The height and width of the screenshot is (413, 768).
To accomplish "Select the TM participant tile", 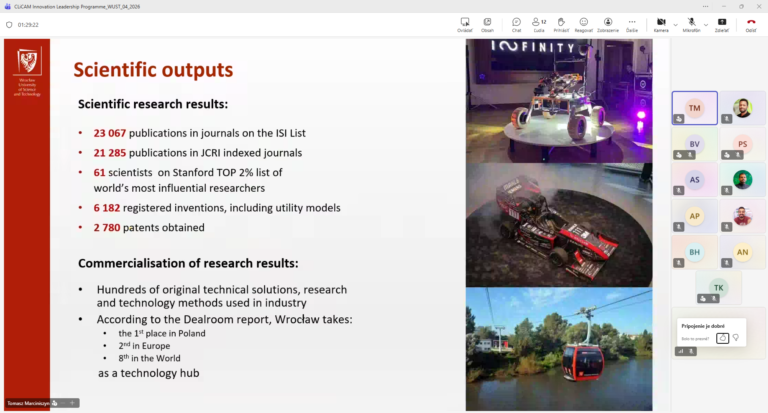I will click(x=694, y=108).
